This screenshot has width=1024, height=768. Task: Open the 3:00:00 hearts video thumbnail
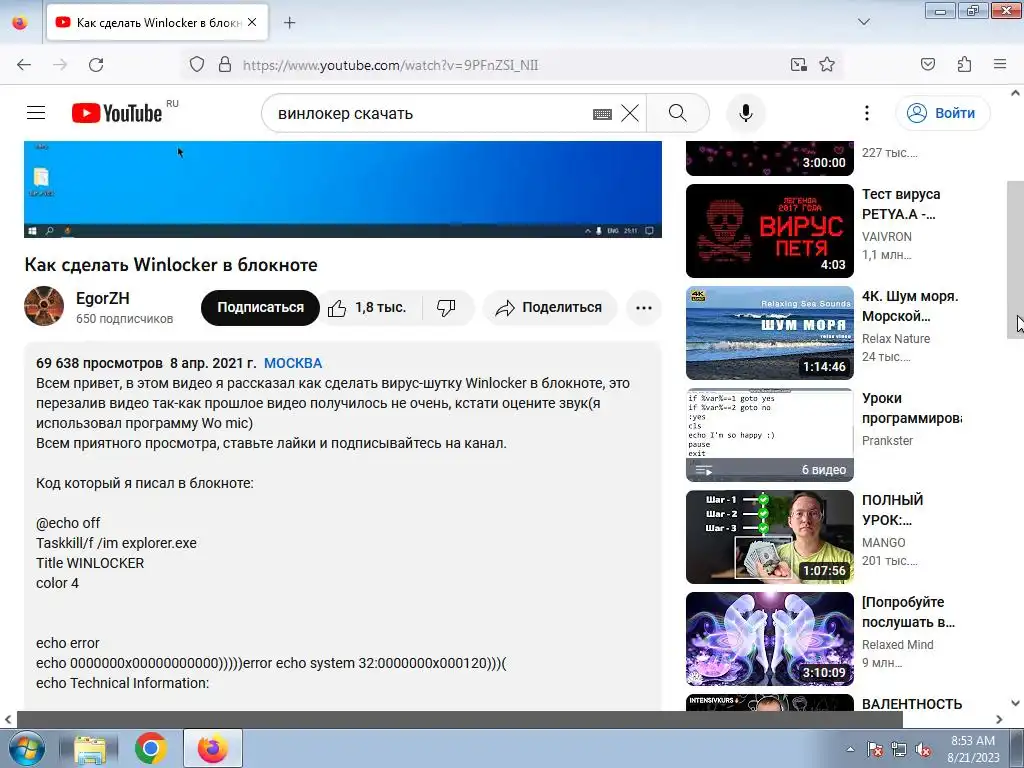coord(769,158)
